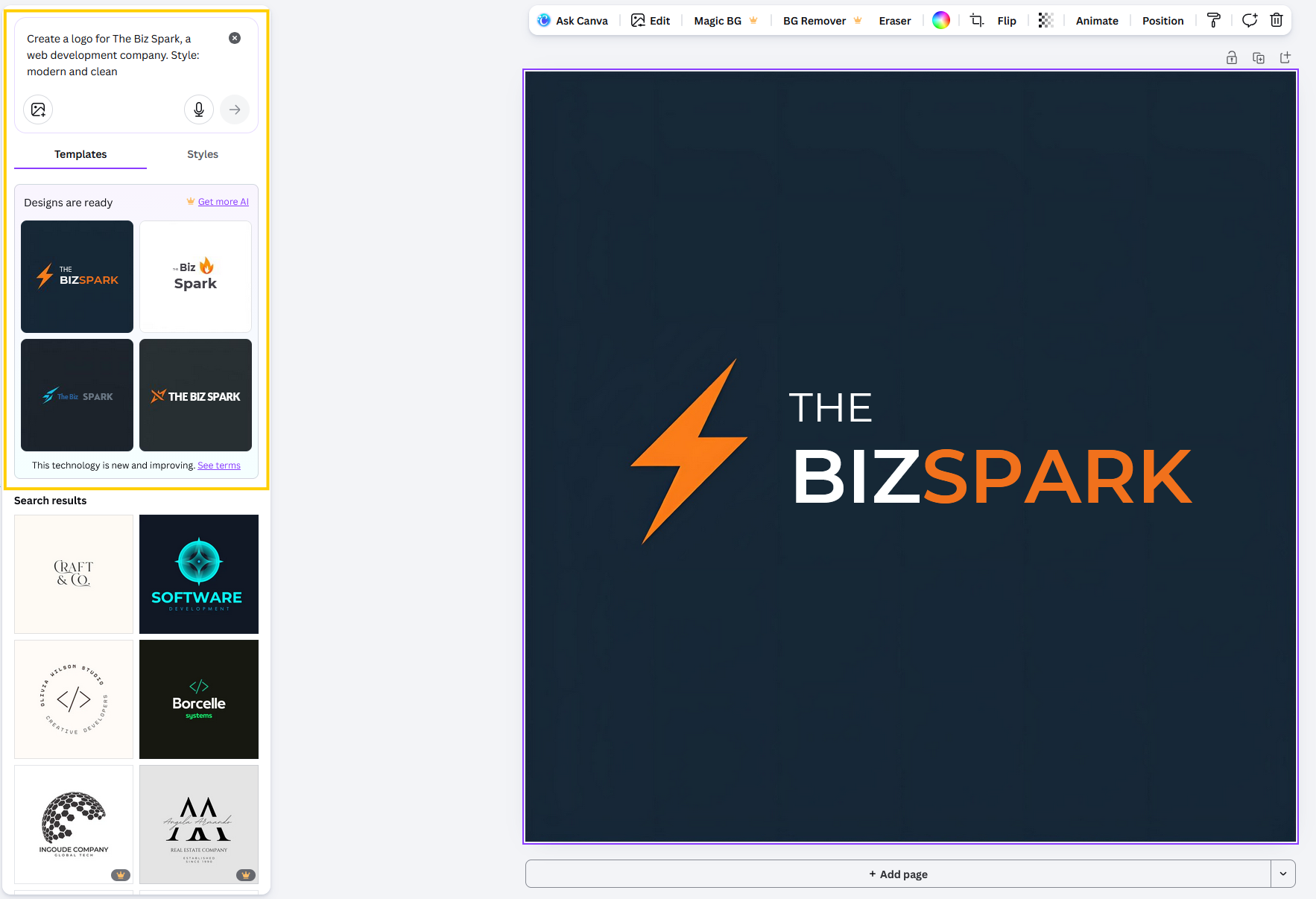
Task: Select the Copy style paint roller
Action: 1213,20
